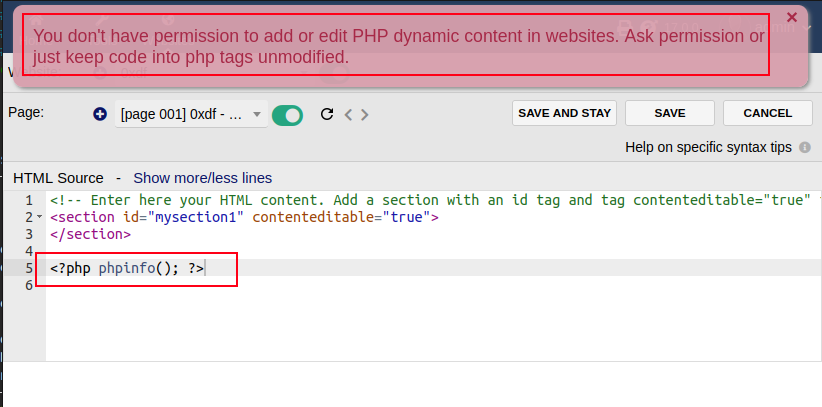This screenshot has width=822, height=407.
Task: Go to previous page arrow
Action: (x=348, y=114)
